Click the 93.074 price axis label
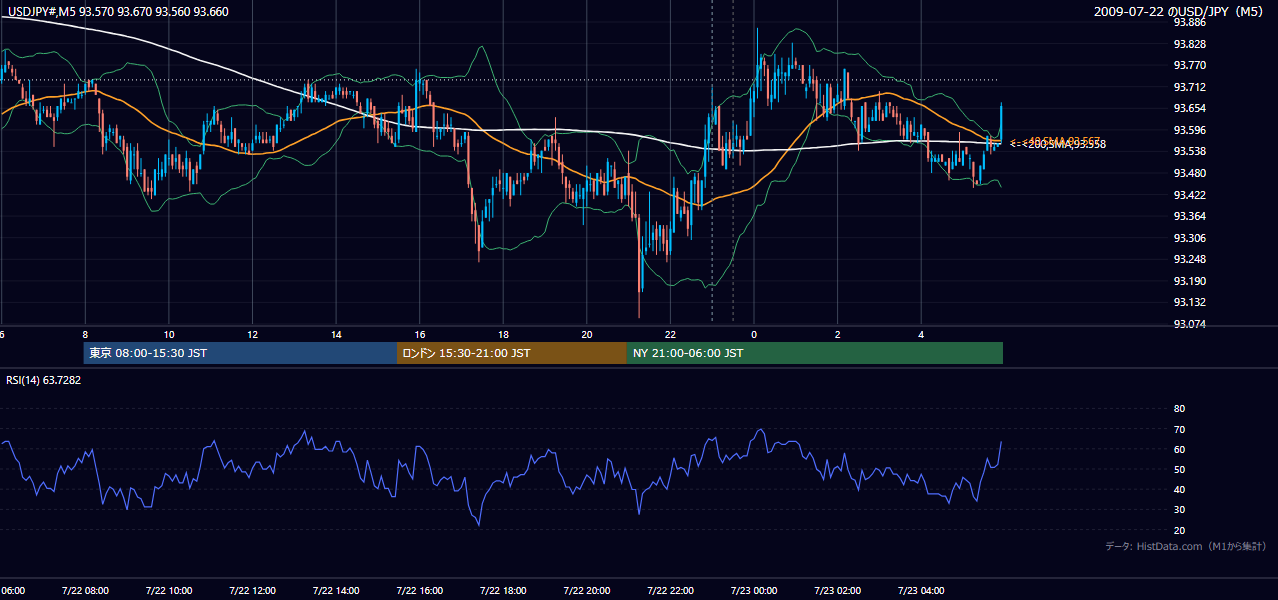Screen dimensions: 1278x600 click(x=1189, y=324)
